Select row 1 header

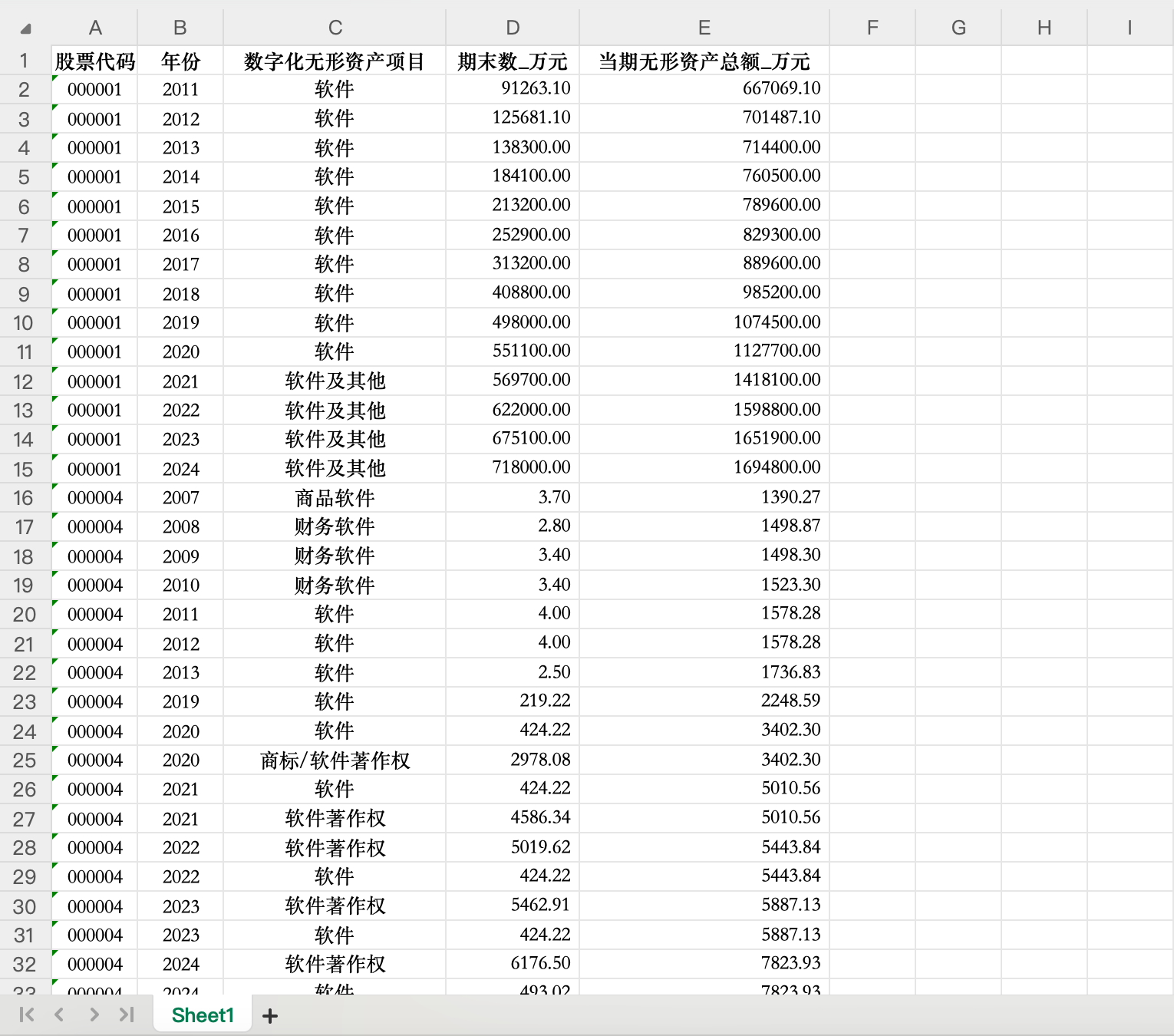pos(25,61)
